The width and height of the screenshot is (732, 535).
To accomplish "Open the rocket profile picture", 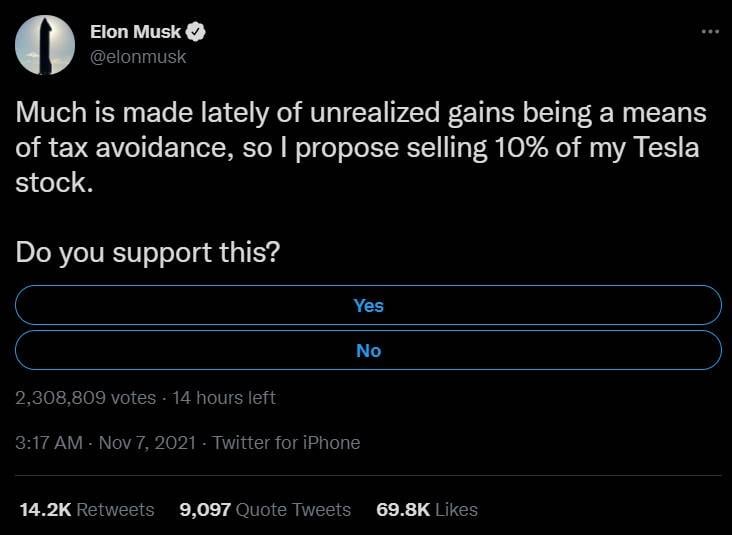I will click(45, 45).
